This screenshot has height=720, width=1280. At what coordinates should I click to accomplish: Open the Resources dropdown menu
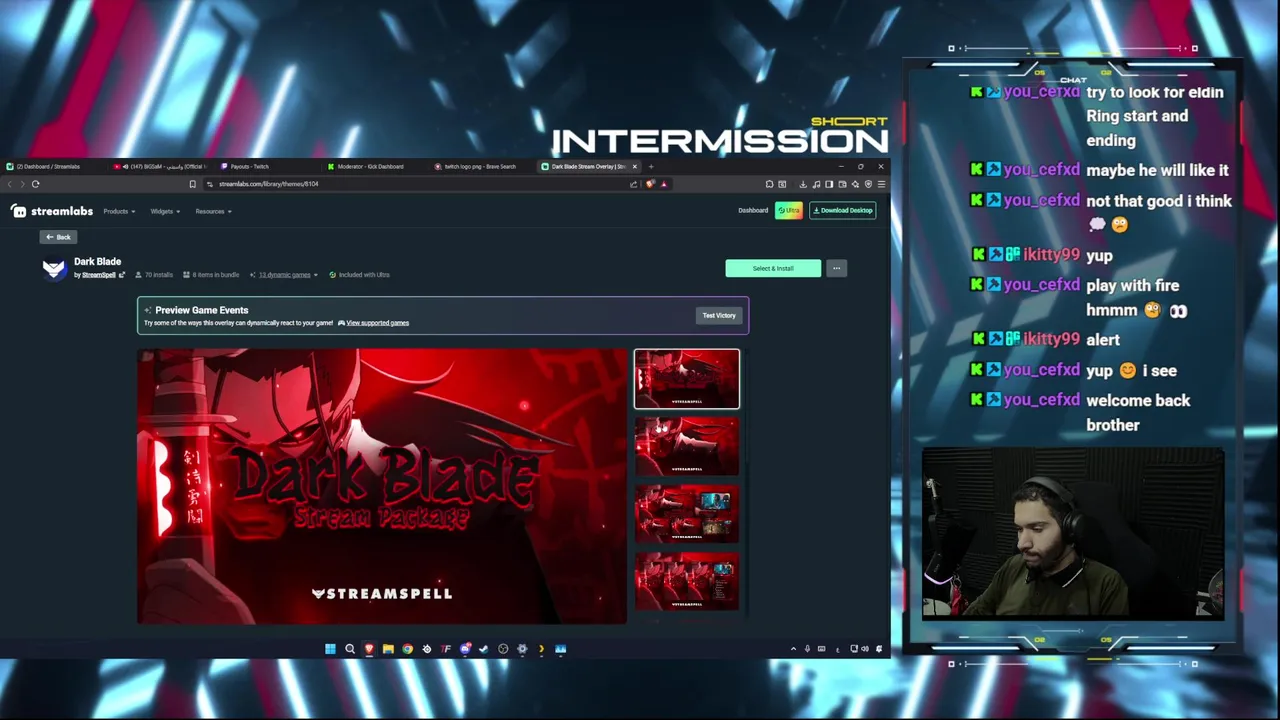[x=212, y=211]
